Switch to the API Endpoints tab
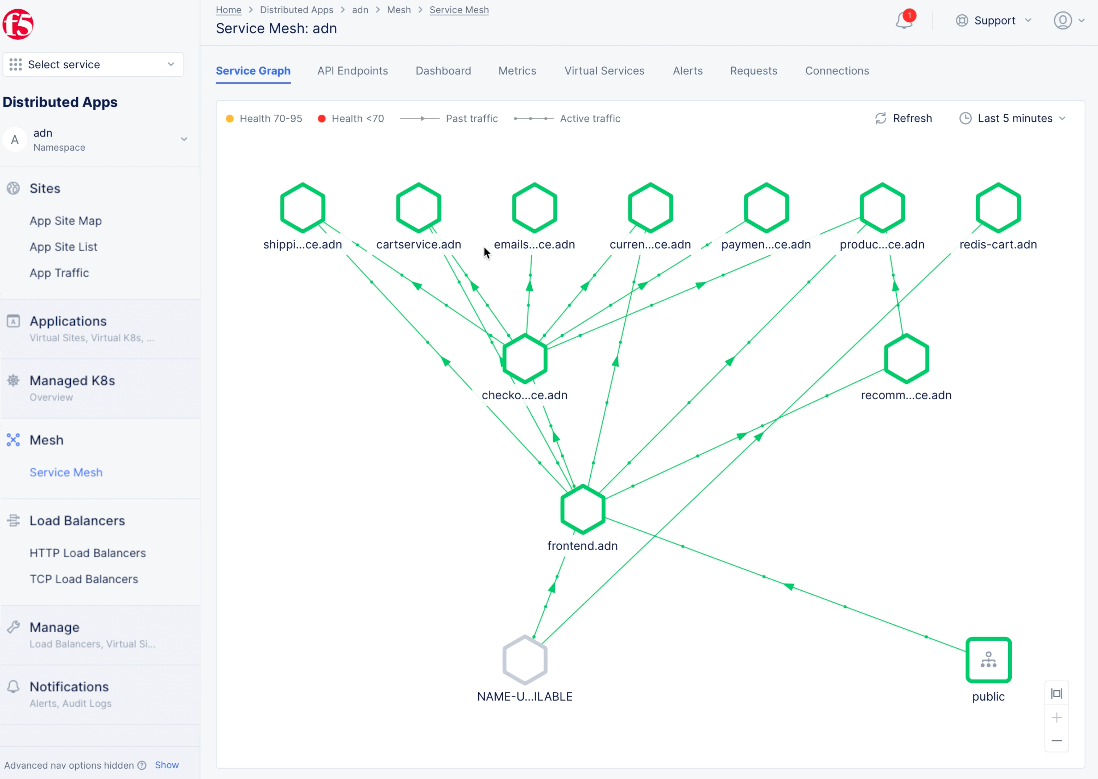This screenshot has height=779, width=1098. 352,71
